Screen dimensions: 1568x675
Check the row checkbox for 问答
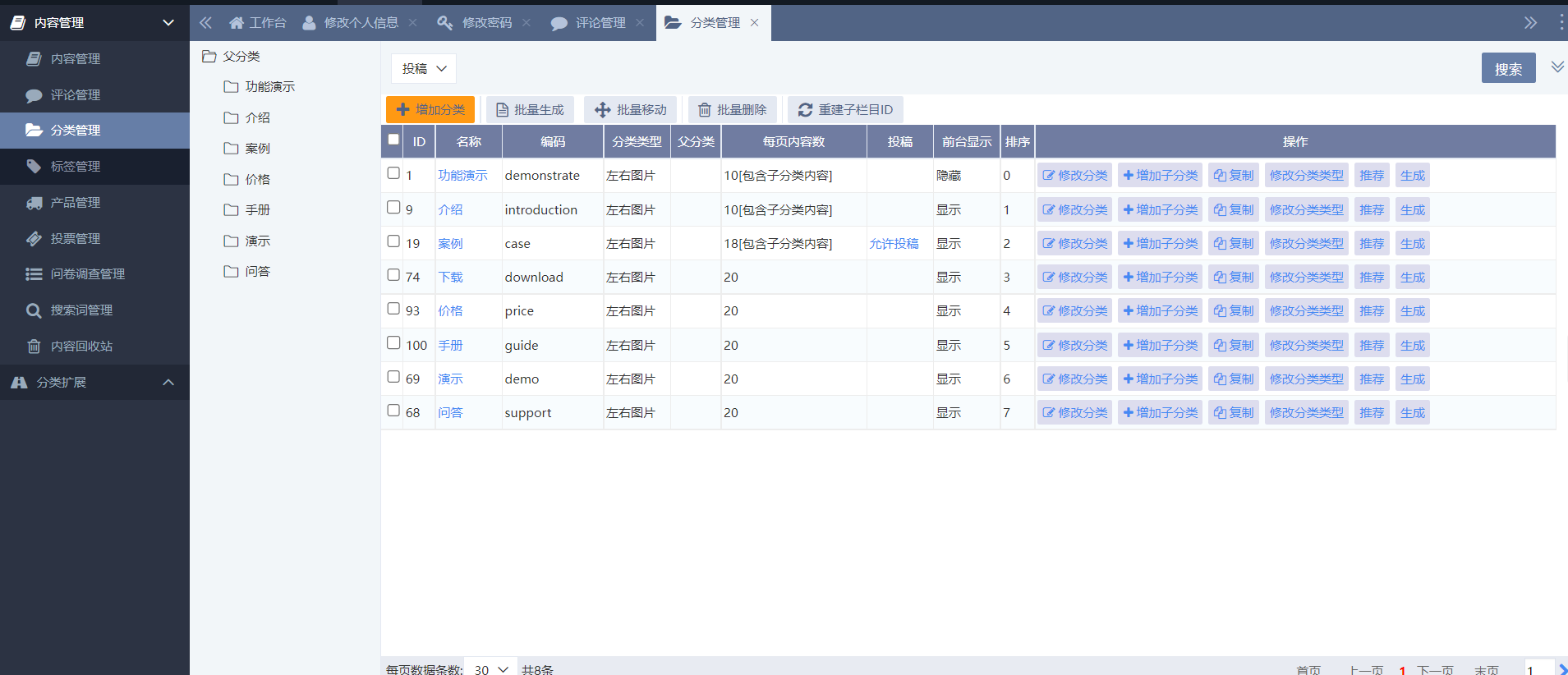point(393,411)
